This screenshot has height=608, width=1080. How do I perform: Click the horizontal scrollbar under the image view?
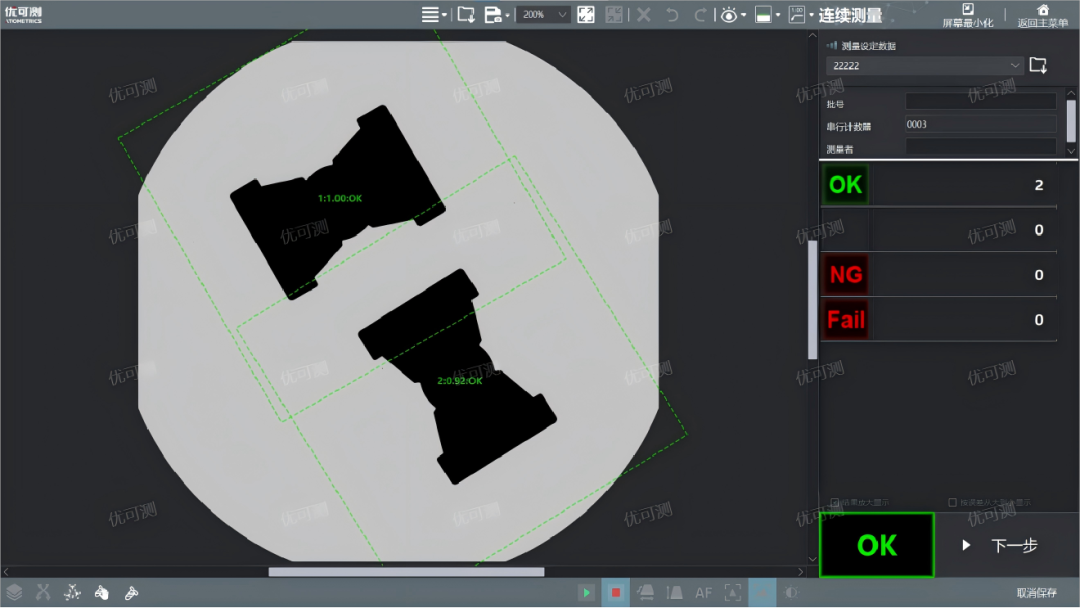(x=406, y=572)
